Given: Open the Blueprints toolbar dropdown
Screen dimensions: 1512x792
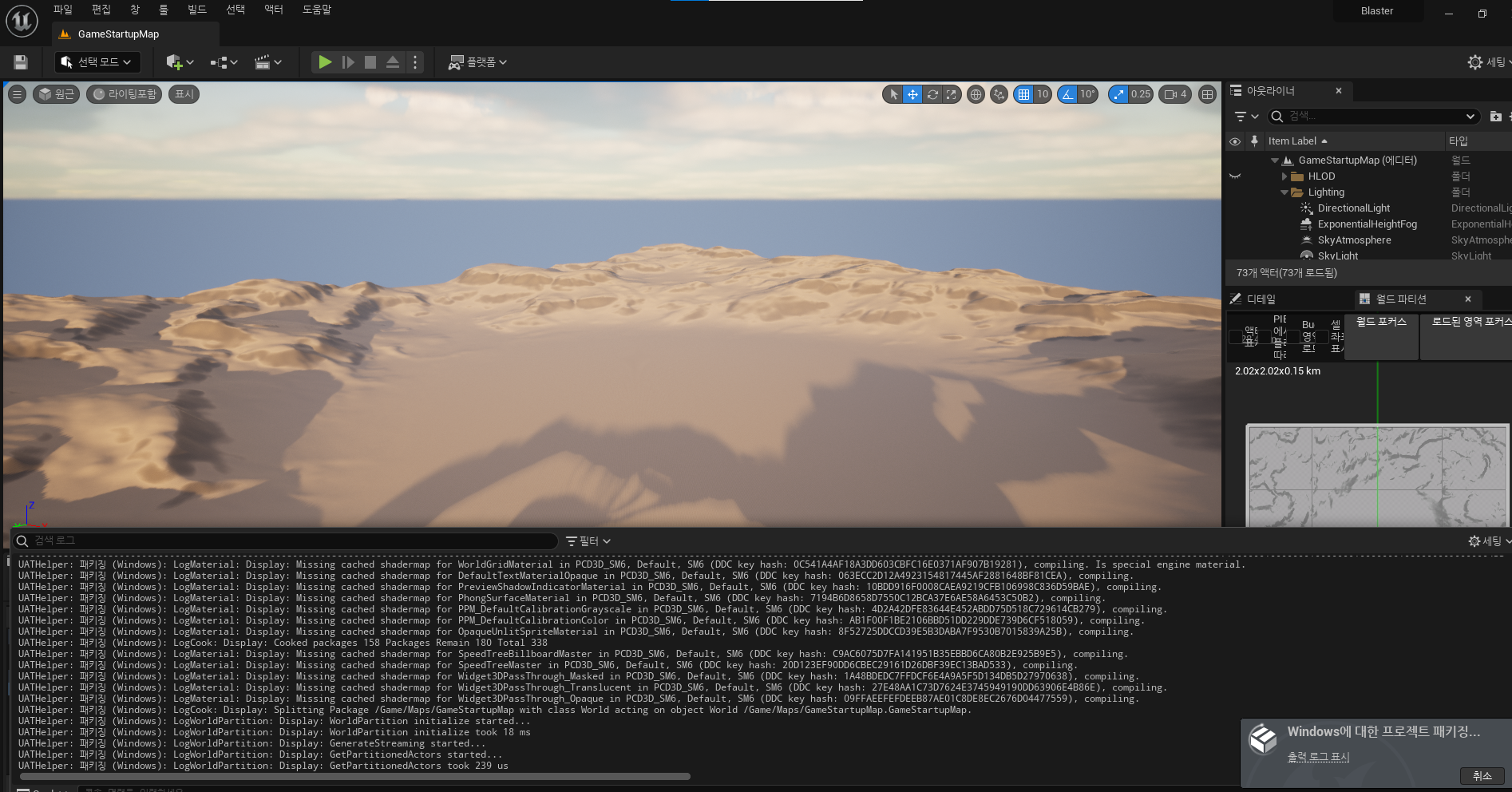Looking at the screenshot, I should point(224,62).
